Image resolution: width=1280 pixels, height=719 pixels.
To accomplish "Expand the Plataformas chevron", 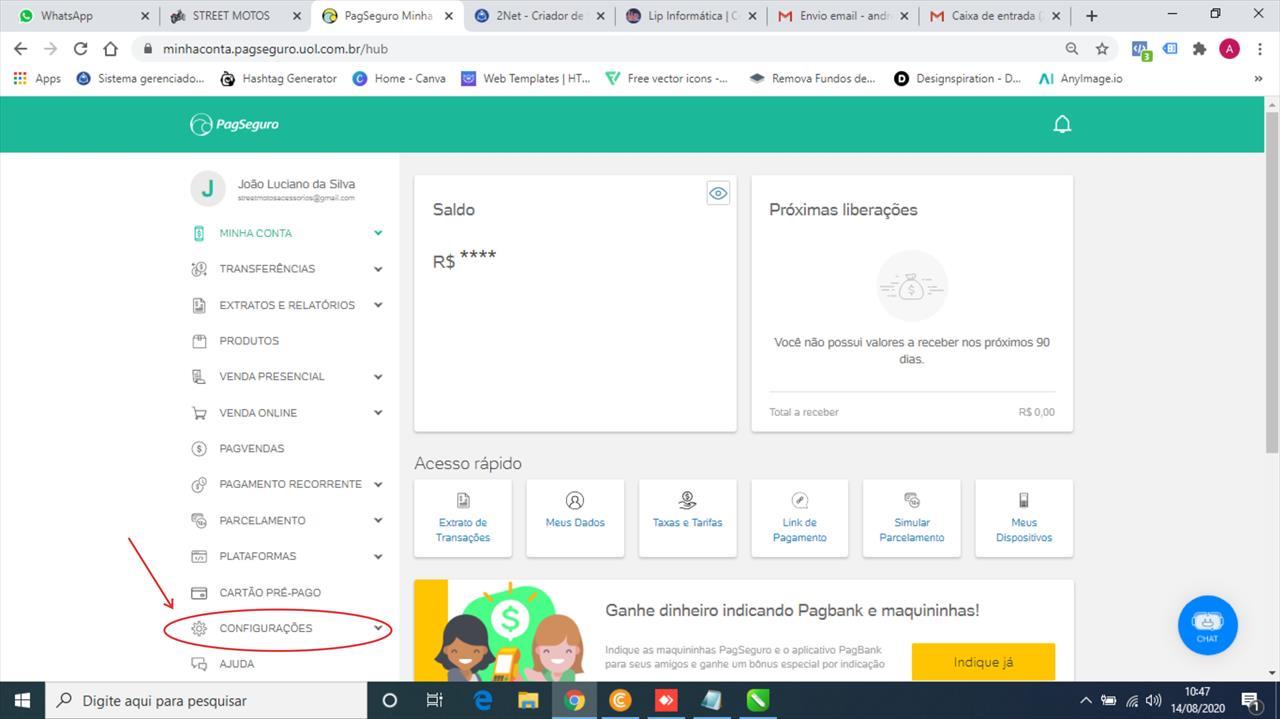I will click(378, 556).
